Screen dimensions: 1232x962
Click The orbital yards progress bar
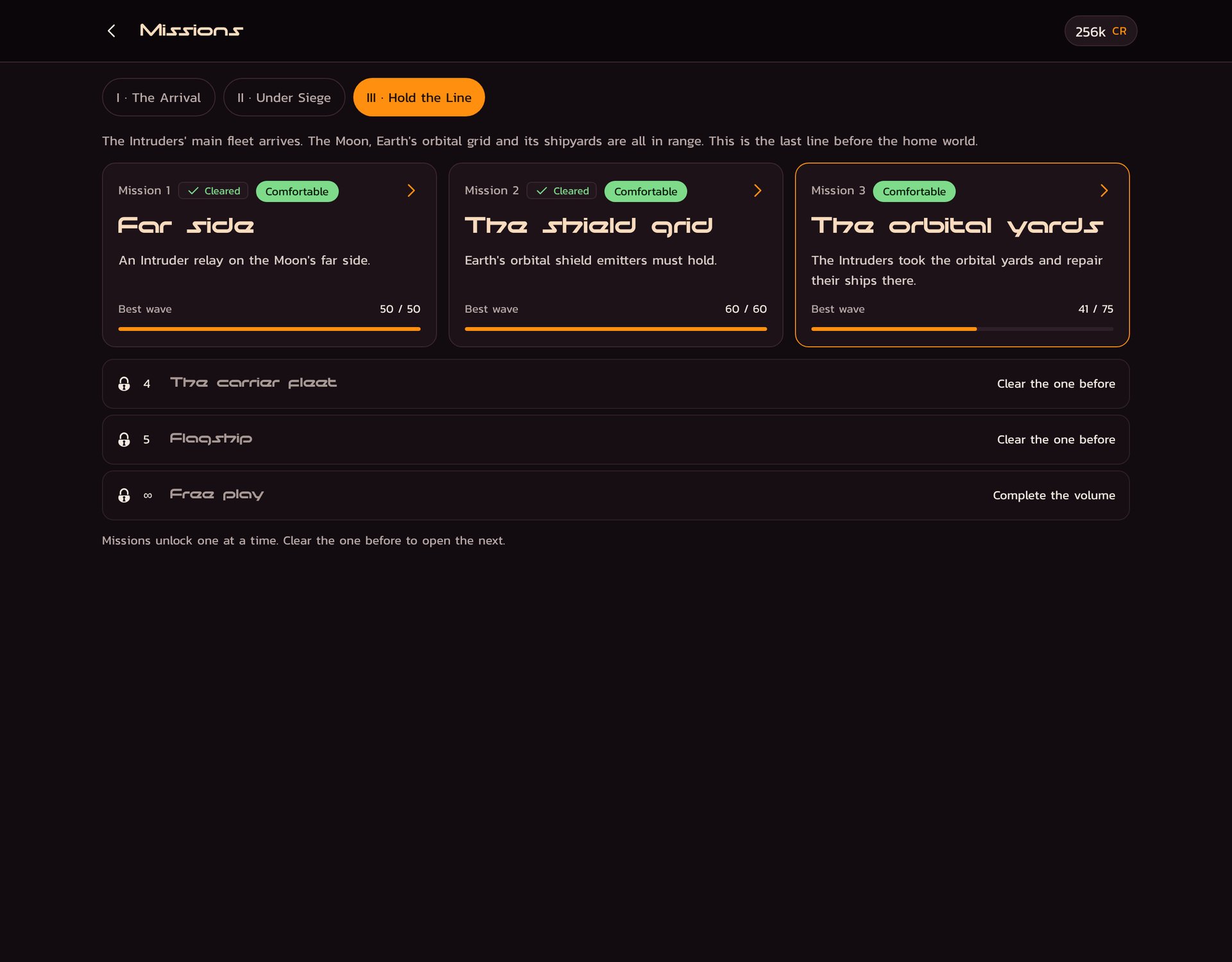(x=962, y=329)
